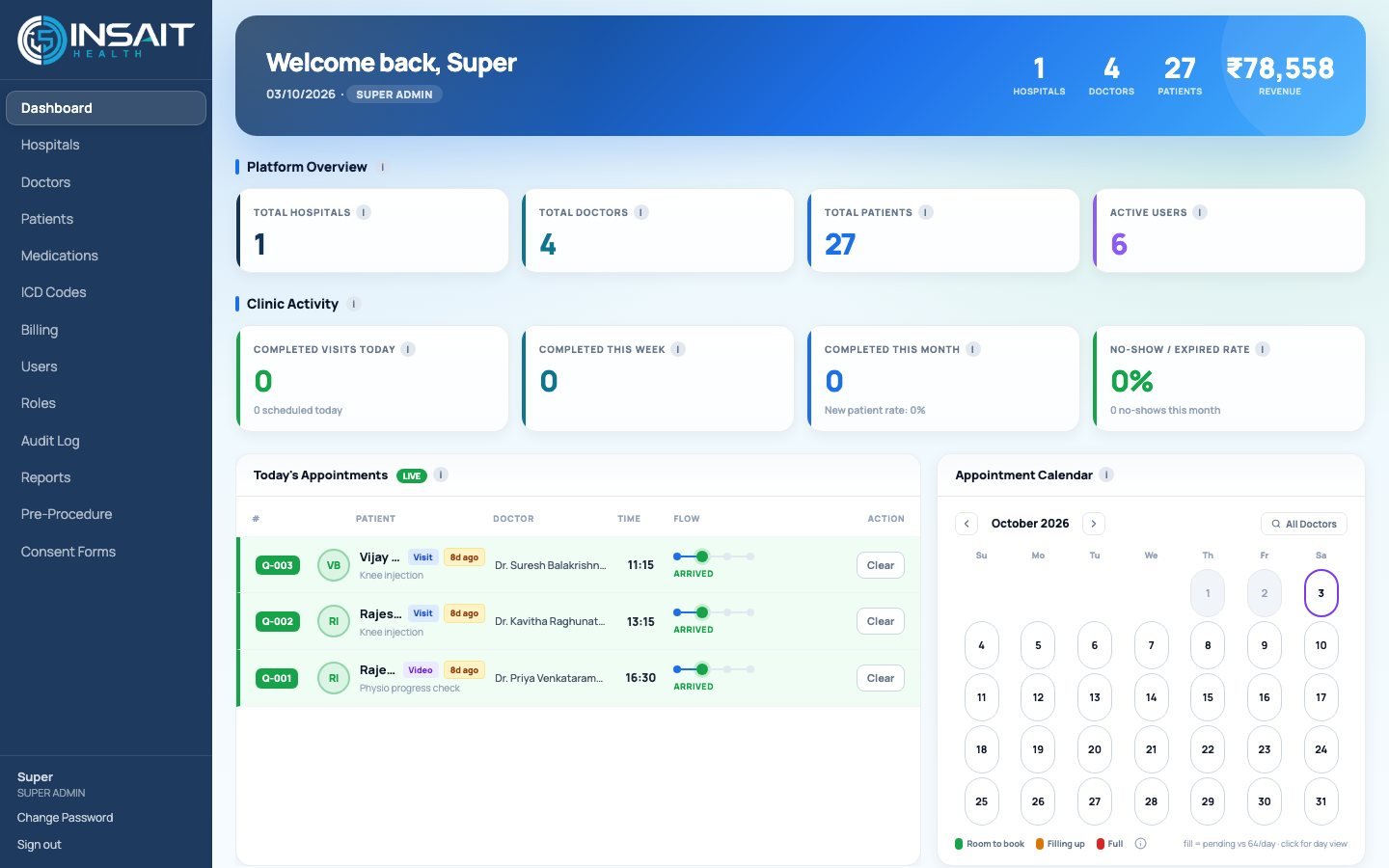Open Hospitals in sidebar
The image size is (1389, 868).
tap(106, 145)
